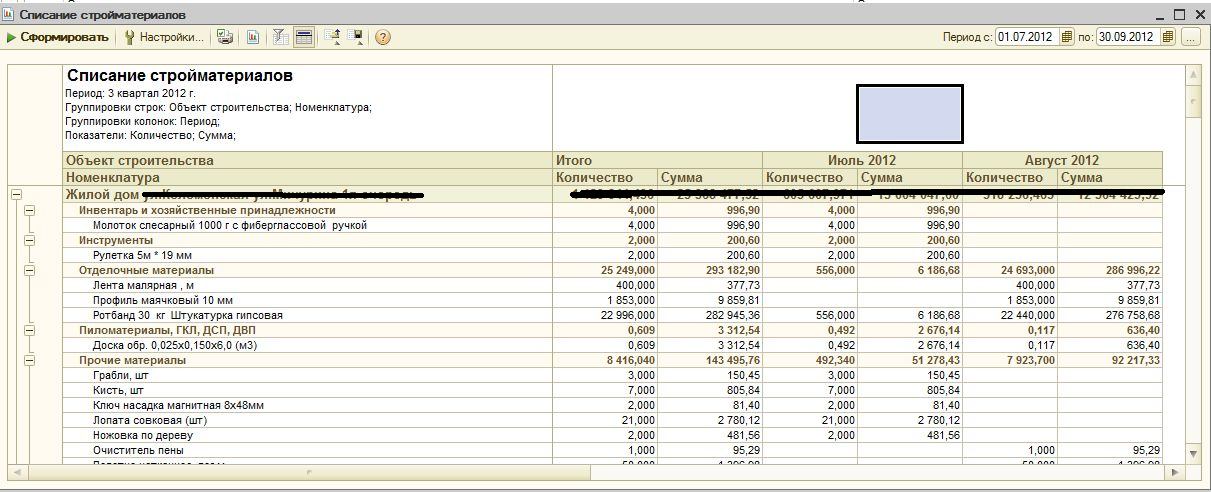
Task: Select the Объект строительства header cell
Action: (307, 160)
